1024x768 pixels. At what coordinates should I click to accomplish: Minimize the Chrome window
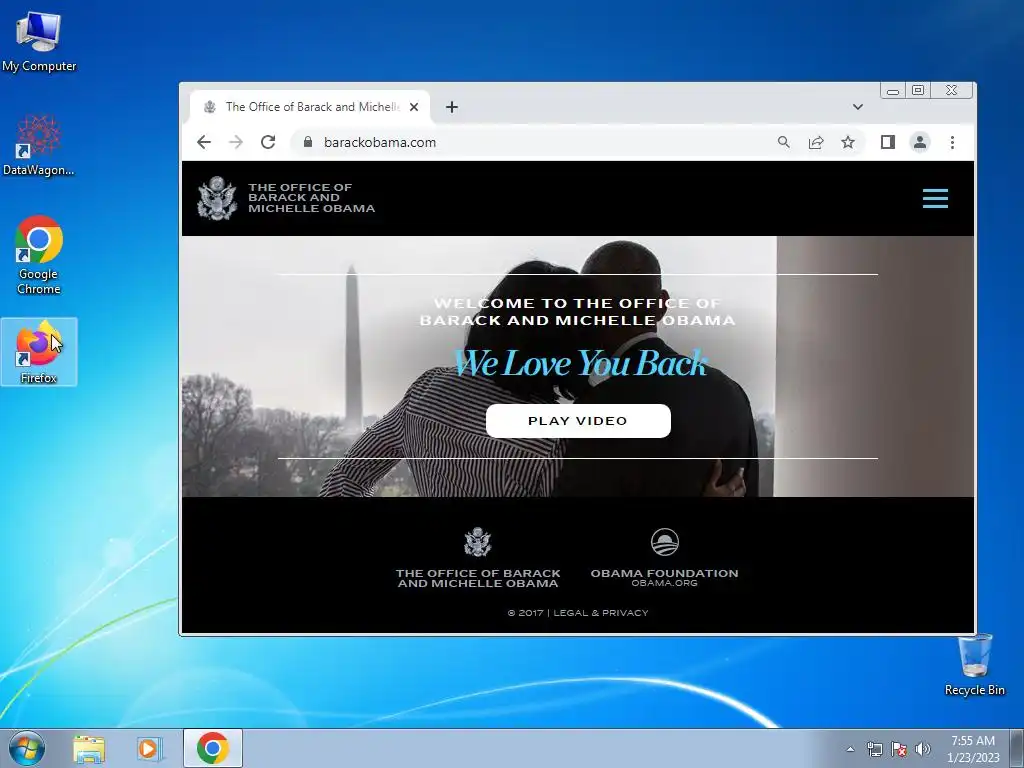point(893,91)
